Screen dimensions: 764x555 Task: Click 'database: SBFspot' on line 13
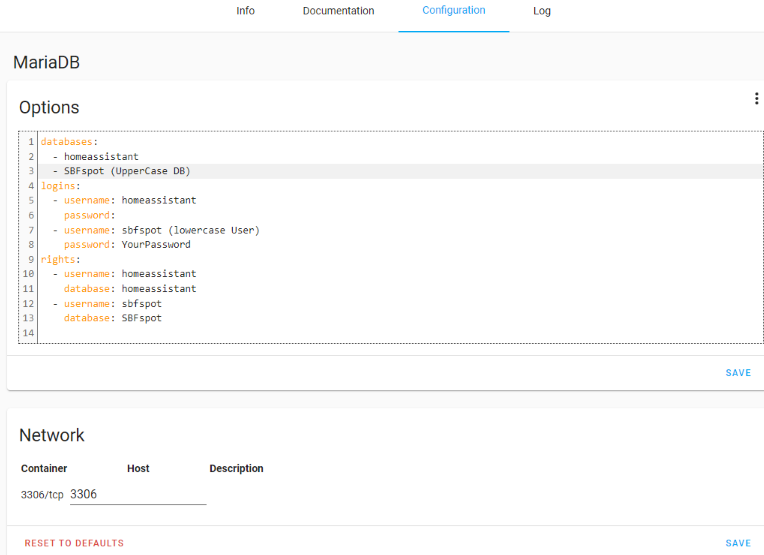[113, 318]
